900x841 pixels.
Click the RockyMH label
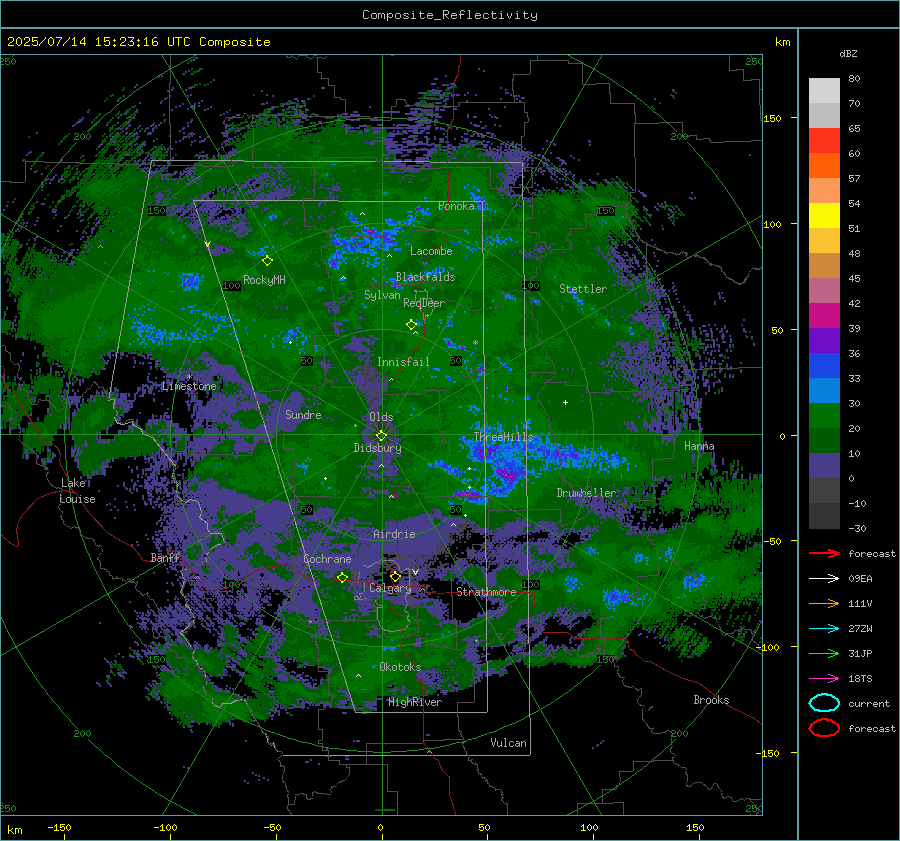tap(264, 280)
